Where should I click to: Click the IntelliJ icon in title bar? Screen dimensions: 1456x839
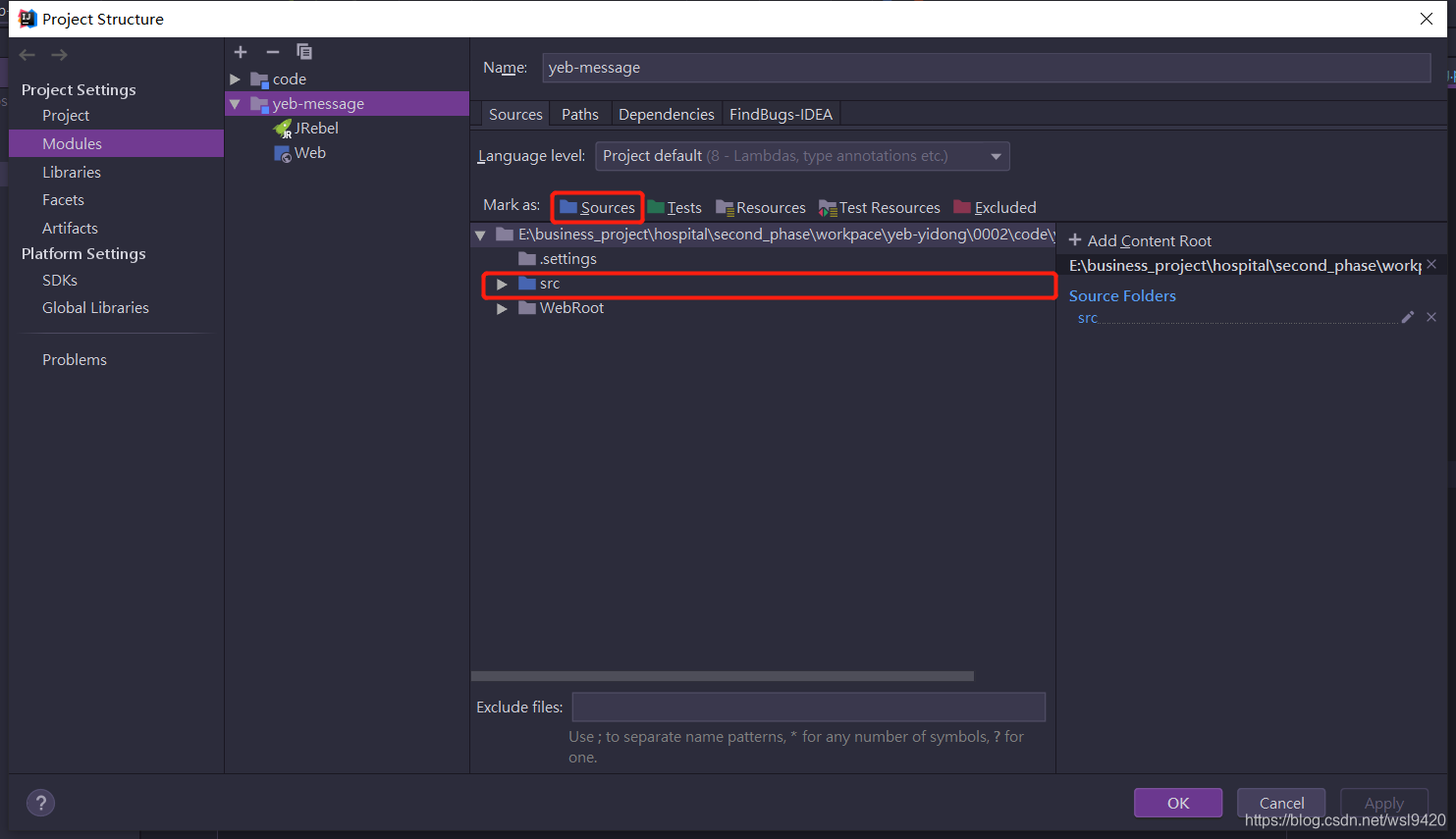point(27,19)
